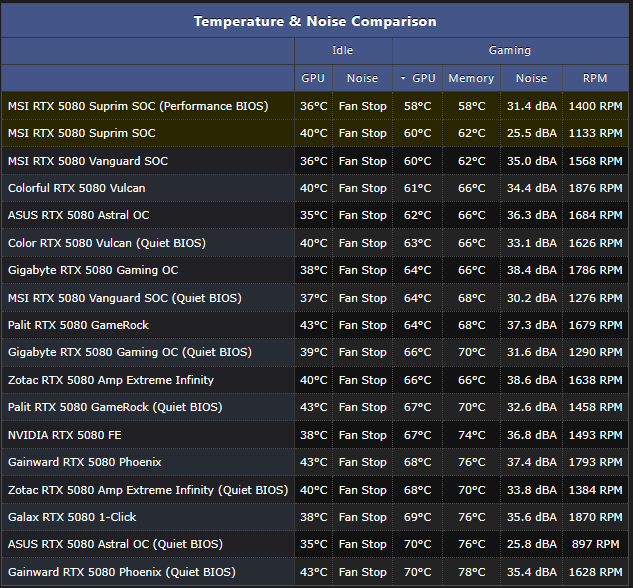Sort table by the Memory column header
This screenshot has height=588, width=633.
click(x=471, y=78)
